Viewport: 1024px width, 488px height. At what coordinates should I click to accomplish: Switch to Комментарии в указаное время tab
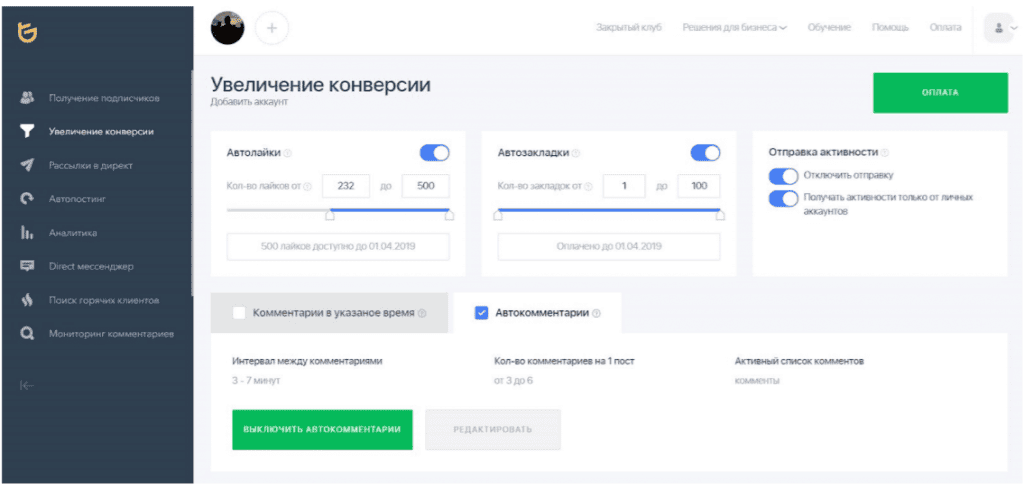coord(329,313)
